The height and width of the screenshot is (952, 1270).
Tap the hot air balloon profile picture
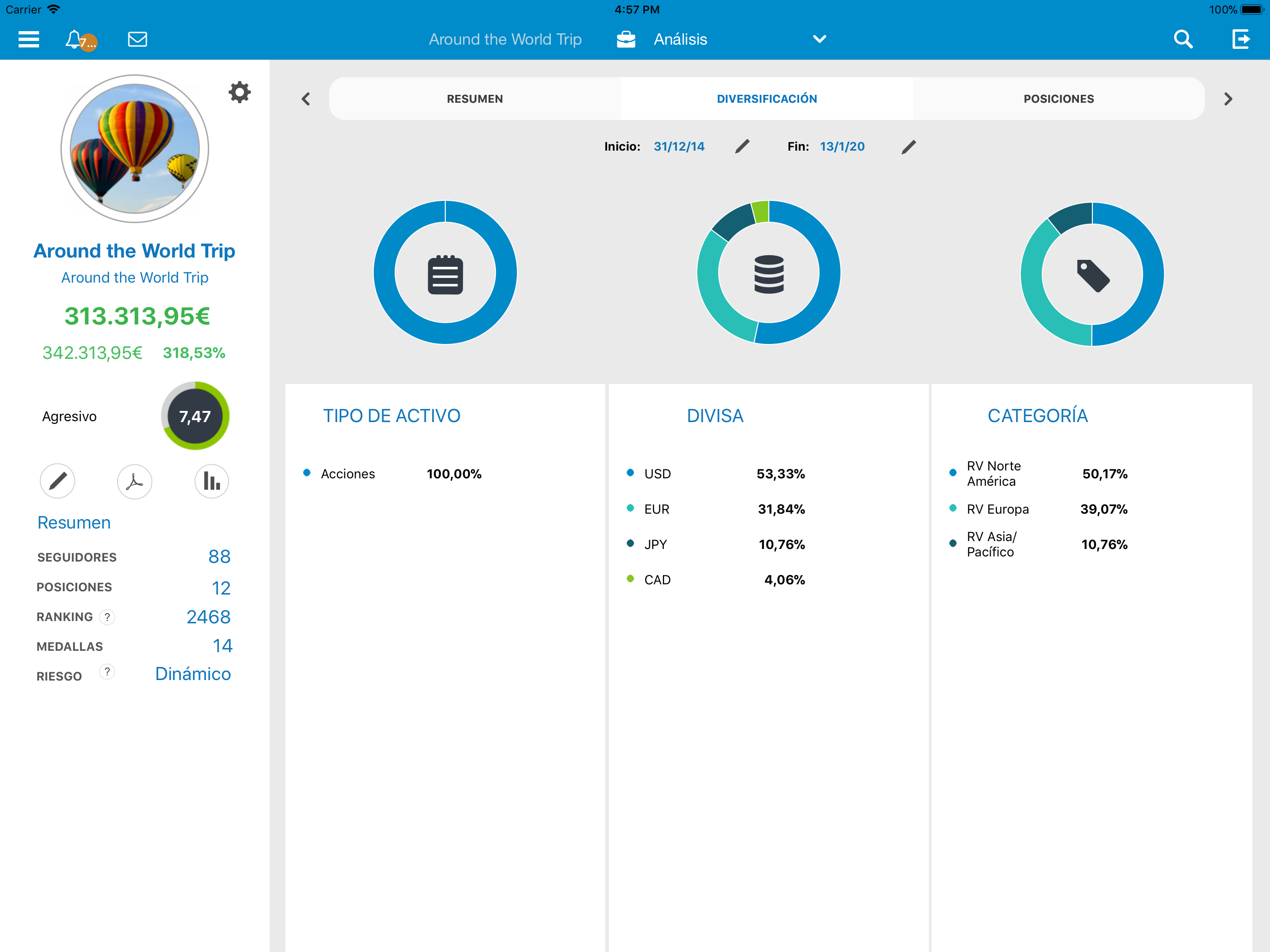135,149
